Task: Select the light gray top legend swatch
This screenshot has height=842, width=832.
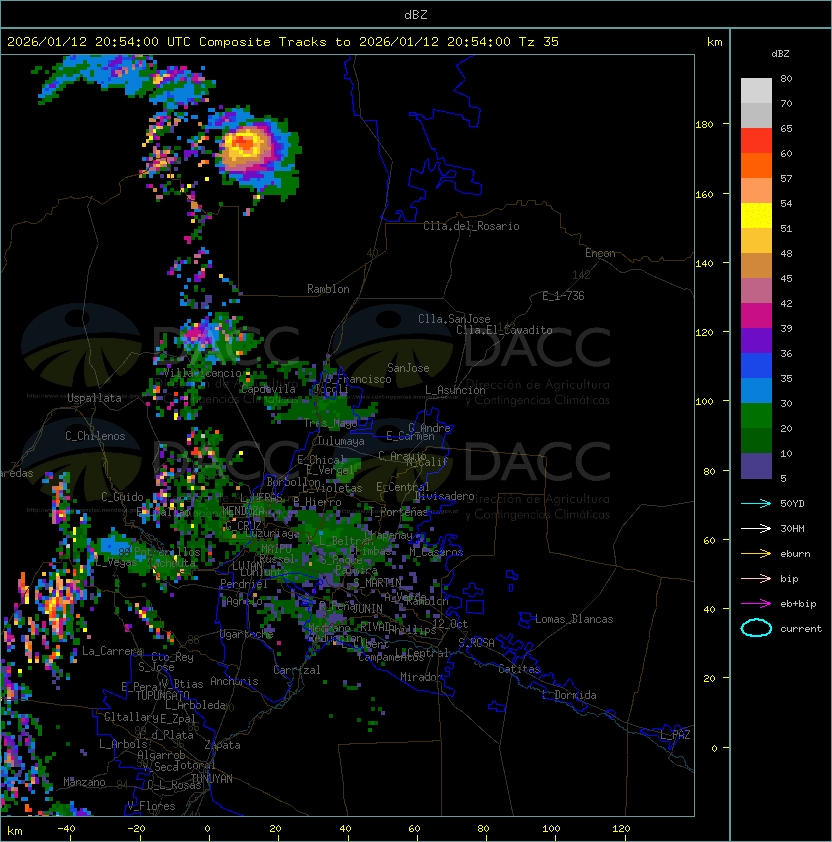Action: tap(756, 91)
